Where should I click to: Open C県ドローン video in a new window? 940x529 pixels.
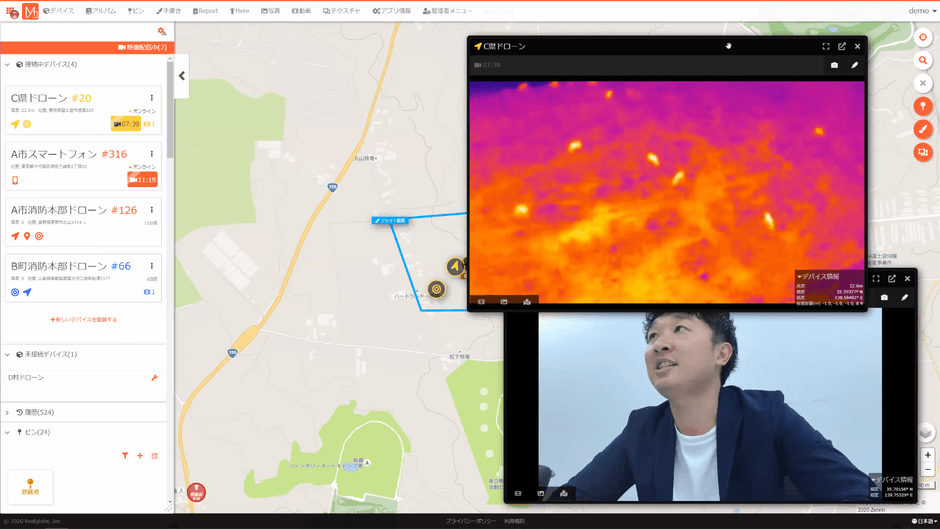coord(842,46)
